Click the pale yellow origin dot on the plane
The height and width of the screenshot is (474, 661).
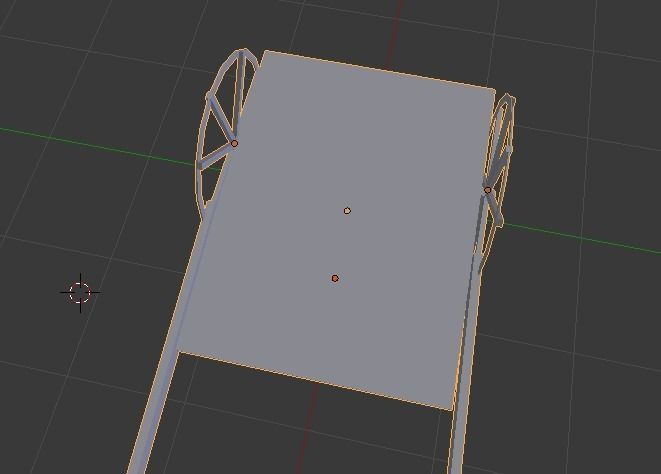[347, 210]
